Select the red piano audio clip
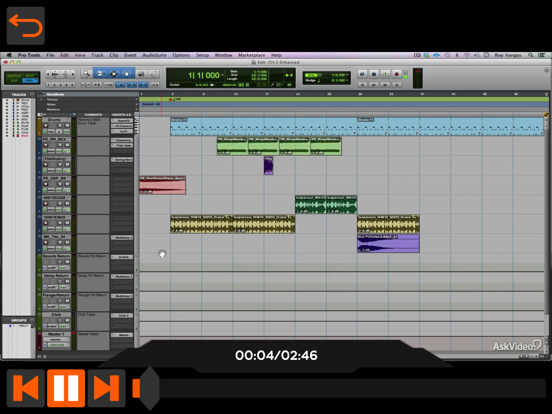 pyautogui.click(x=162, y=185)
